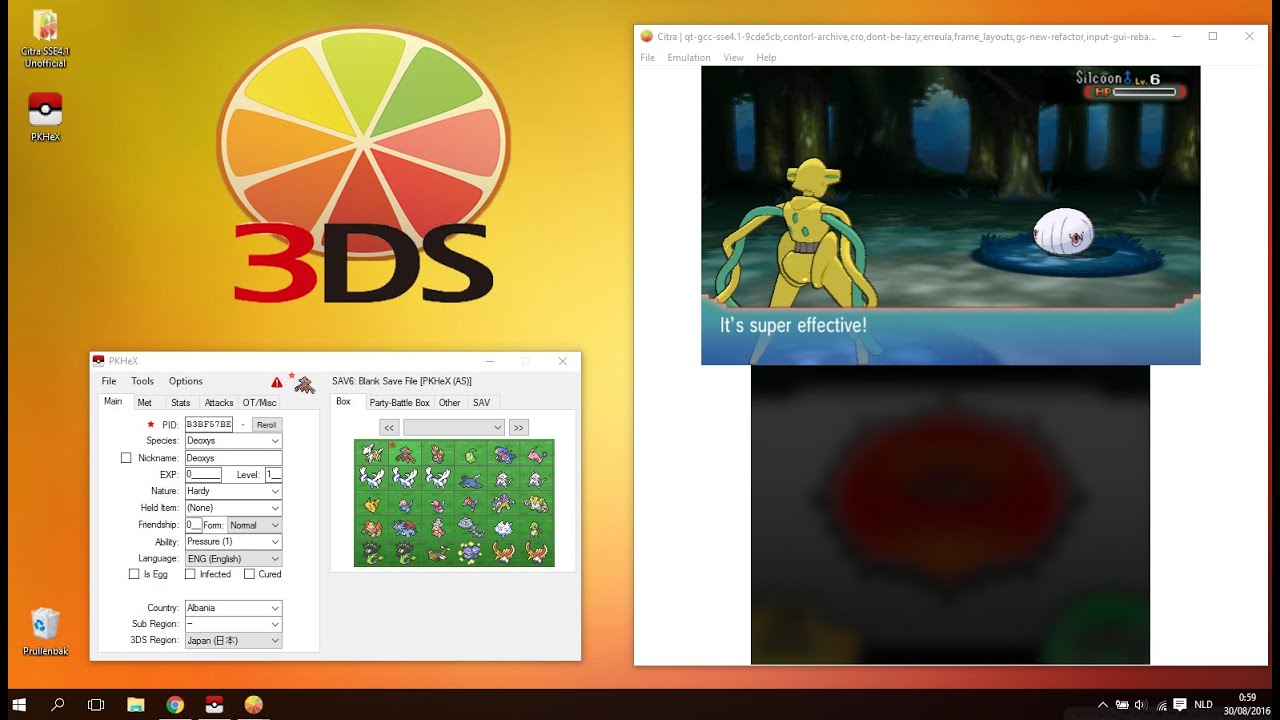This screenshot has height=720, width=1280.
Task: Enable the Nickname checkbox
Action: pyautogui.click(x=126, y=458)
